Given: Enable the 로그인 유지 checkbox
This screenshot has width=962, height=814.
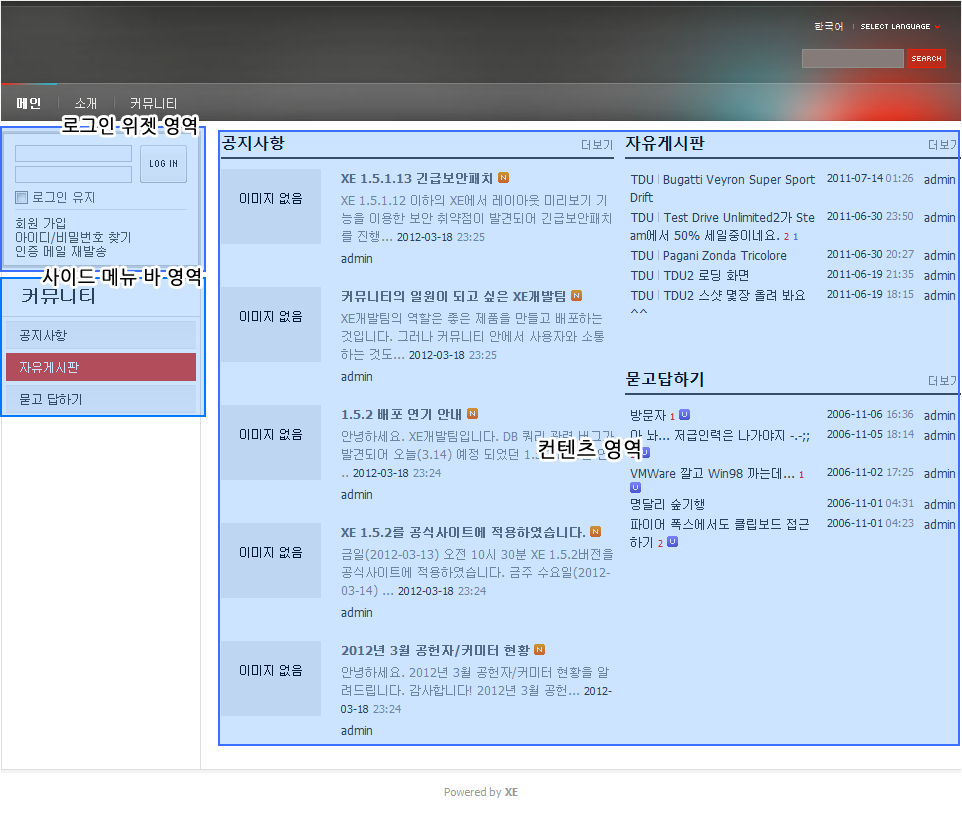Looking at the screenshot, I should 21,198.
